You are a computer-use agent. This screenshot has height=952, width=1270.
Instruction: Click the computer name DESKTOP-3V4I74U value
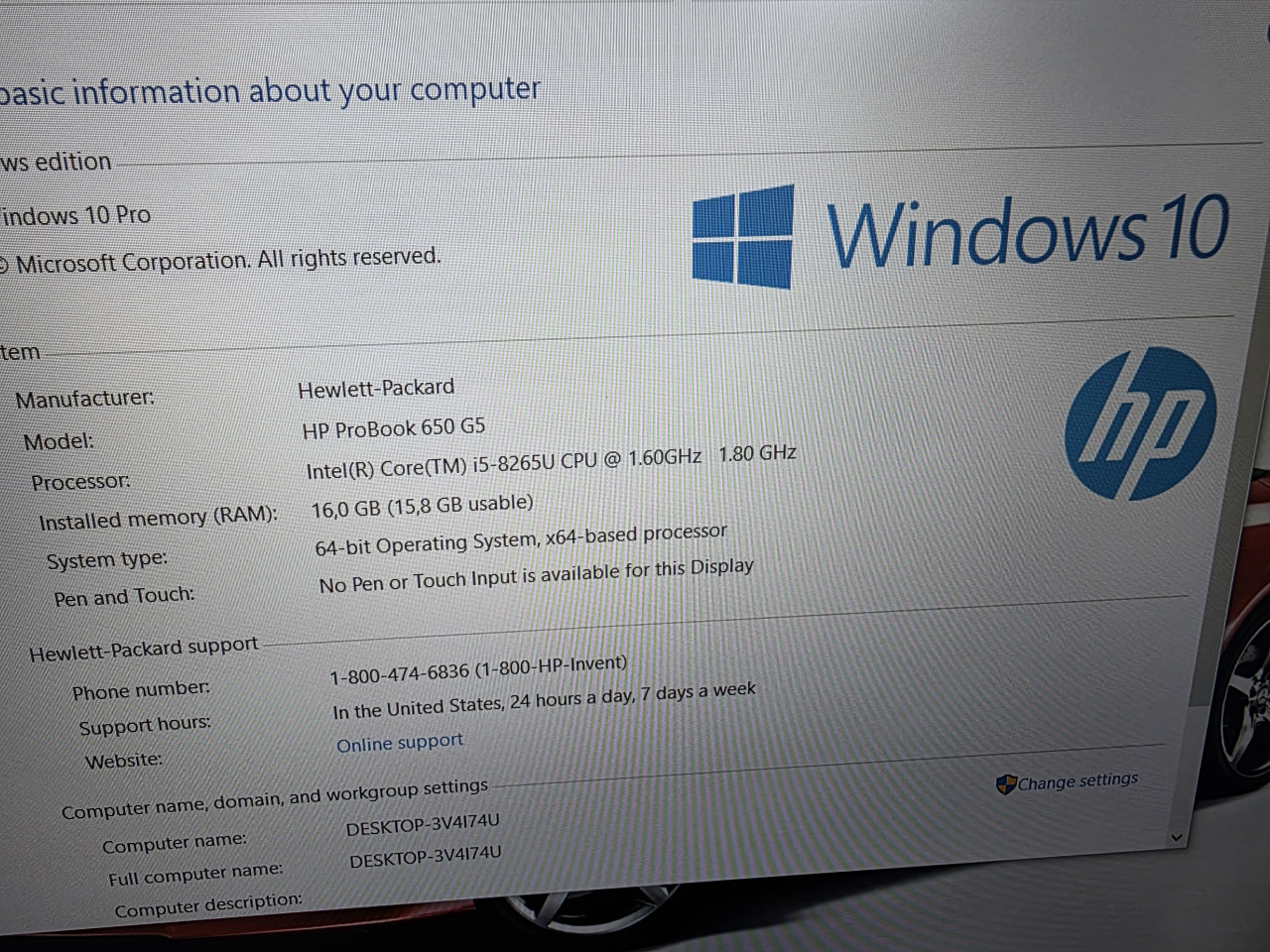tap(423, 825)
